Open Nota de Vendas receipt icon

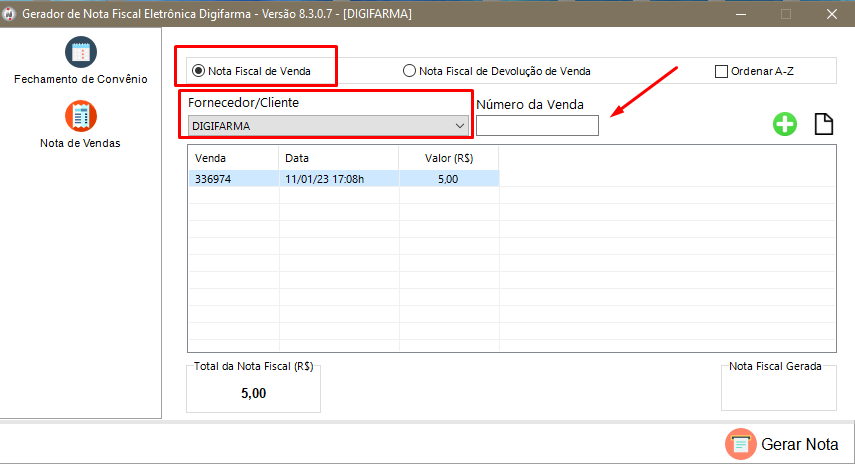tap(81, 116)
